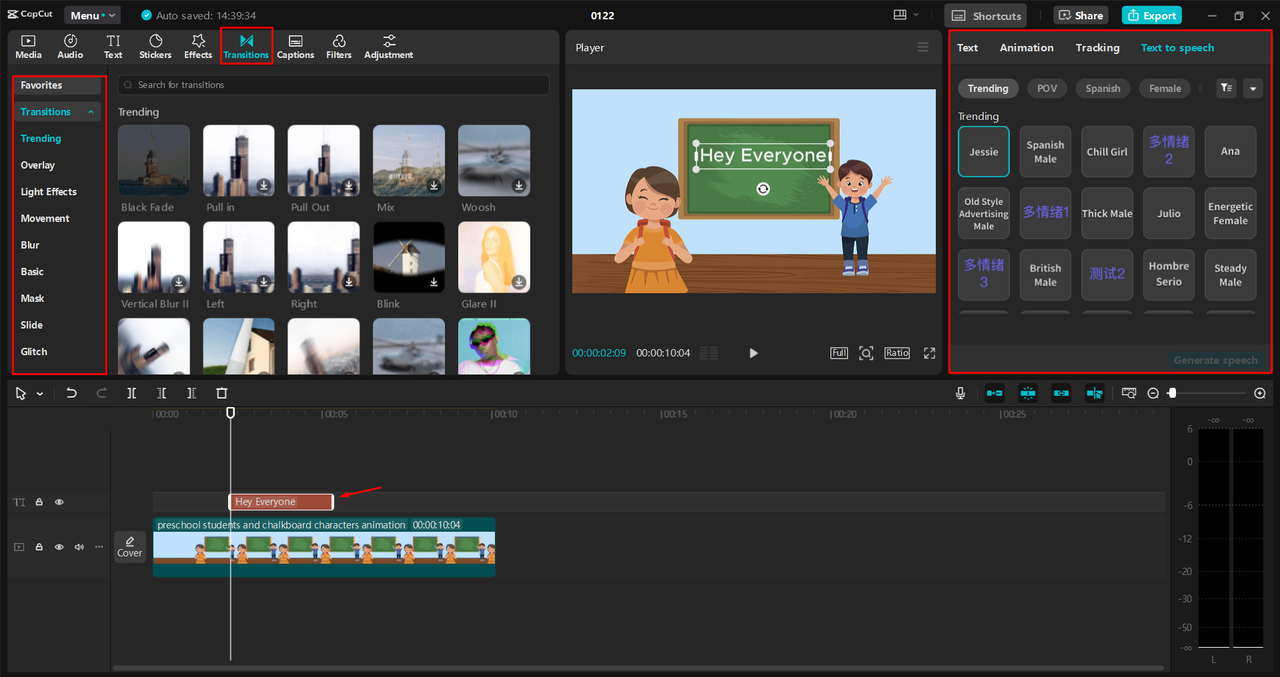
Task: Click the rotate handle under the text box
Action: point(763,188)
